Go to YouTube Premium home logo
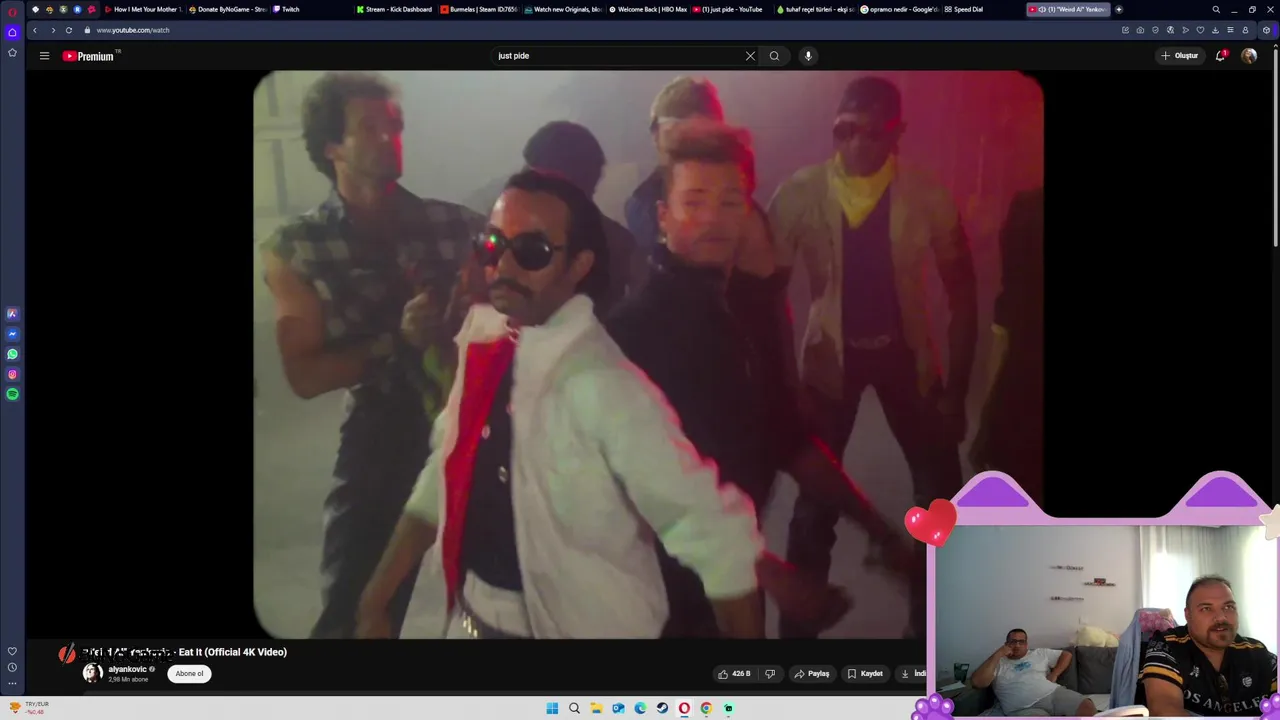 coord(89,56)
